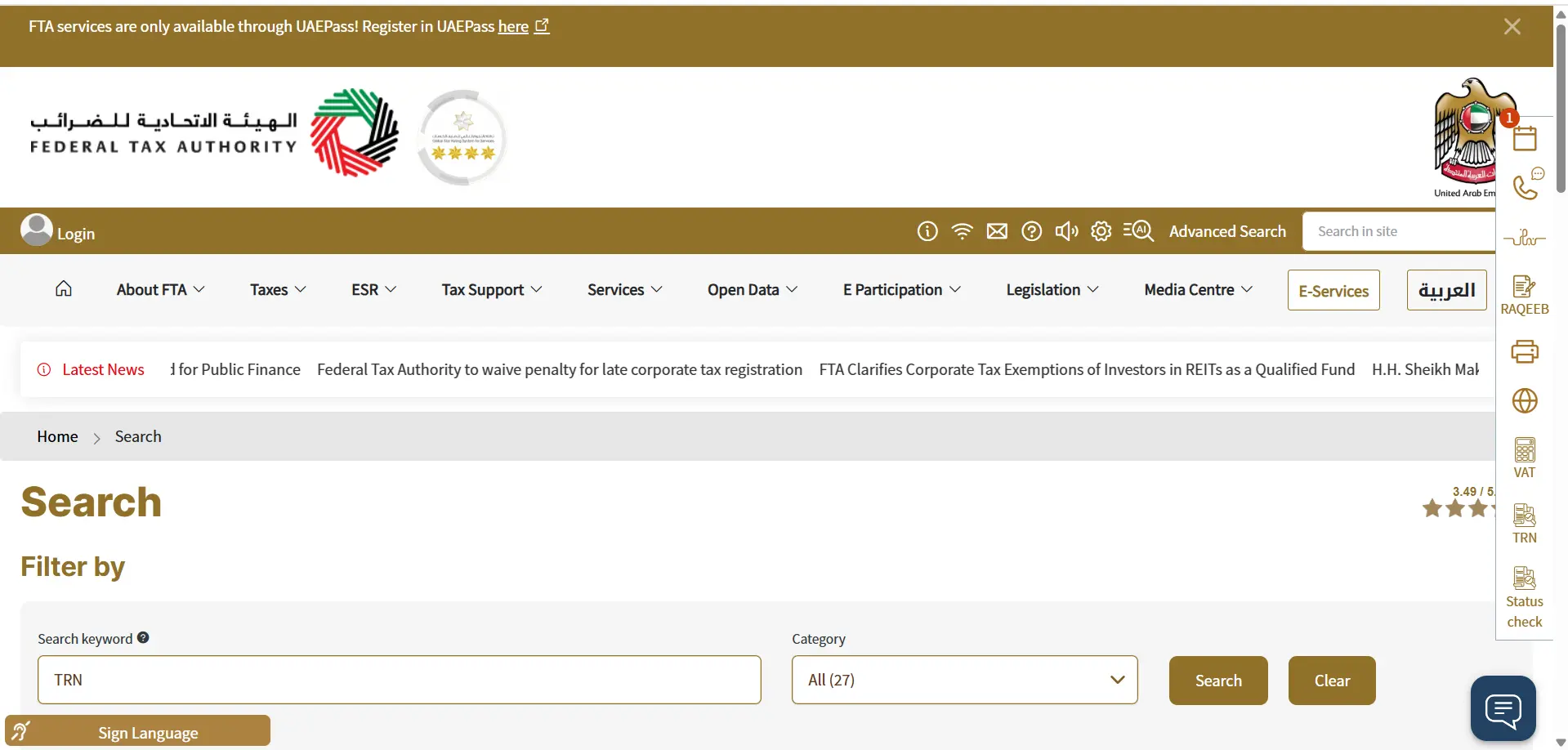
Task: Click the printer icon in sidebar
Action: [x=1524, y=352]
